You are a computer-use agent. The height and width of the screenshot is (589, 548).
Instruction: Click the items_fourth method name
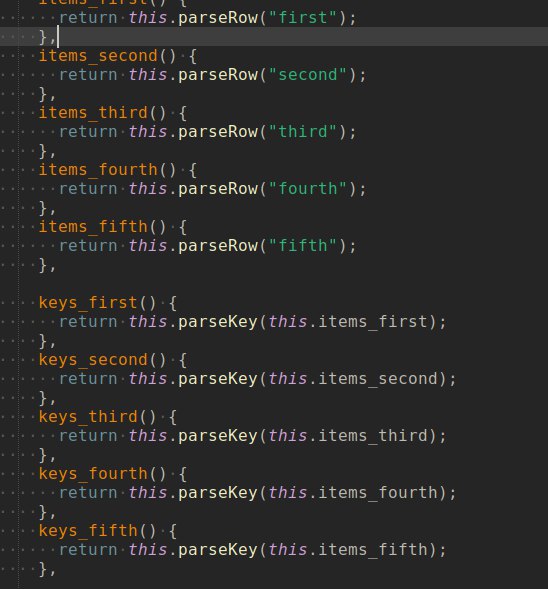coord(98,170)
